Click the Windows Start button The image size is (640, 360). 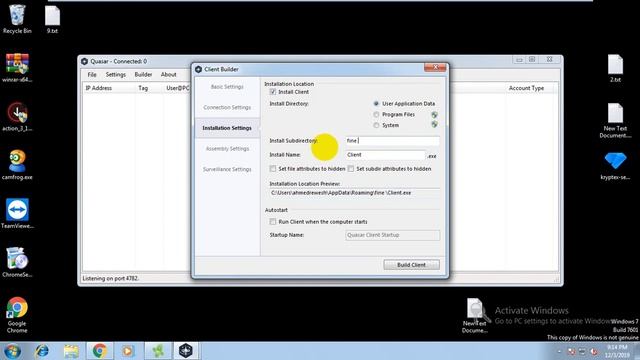pyautogui.click(x=12, y=351)
